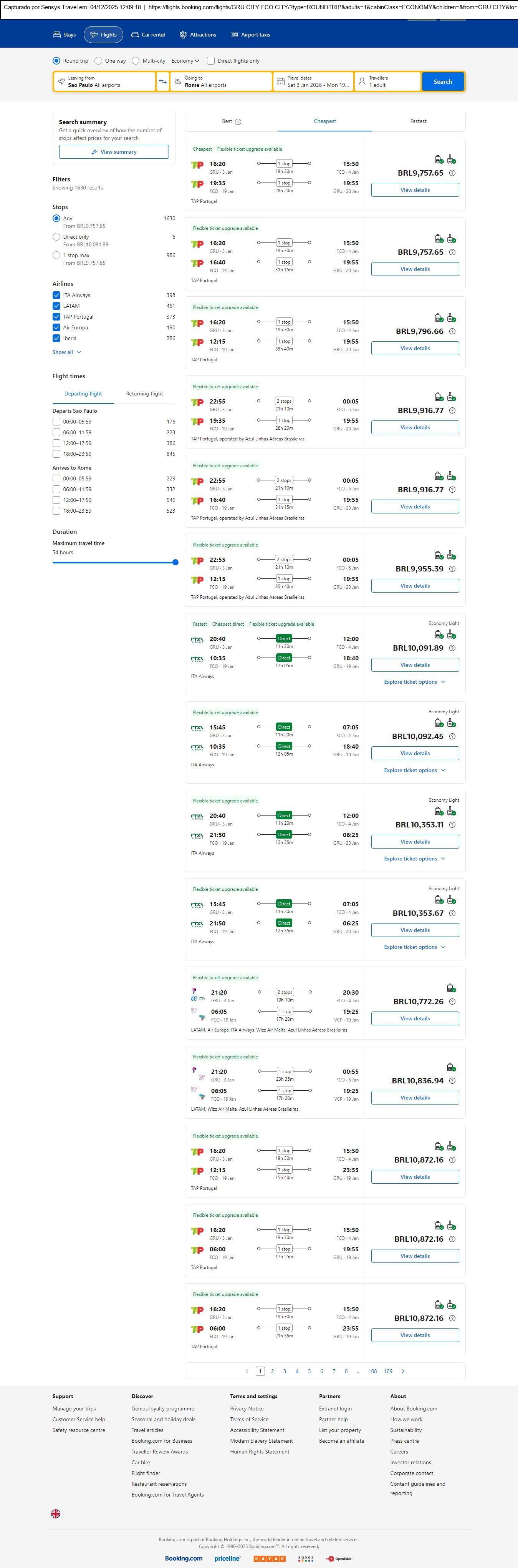
Task: Open the Economy cabin class dropdown
Action: tap(185, 61)
